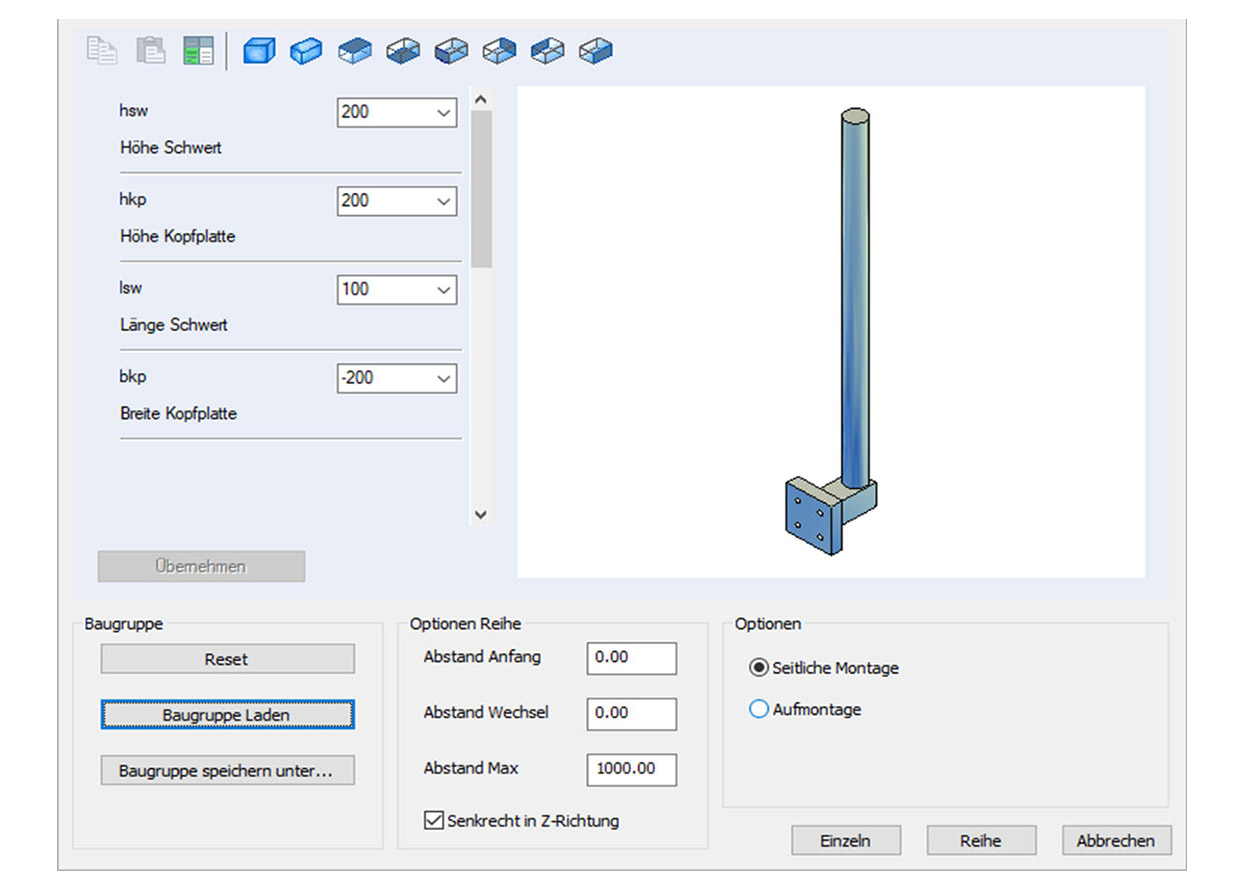Screen dimensions: 1244x893
Task: Select the rounded blue isometric view icon
Action: point(306,50)
